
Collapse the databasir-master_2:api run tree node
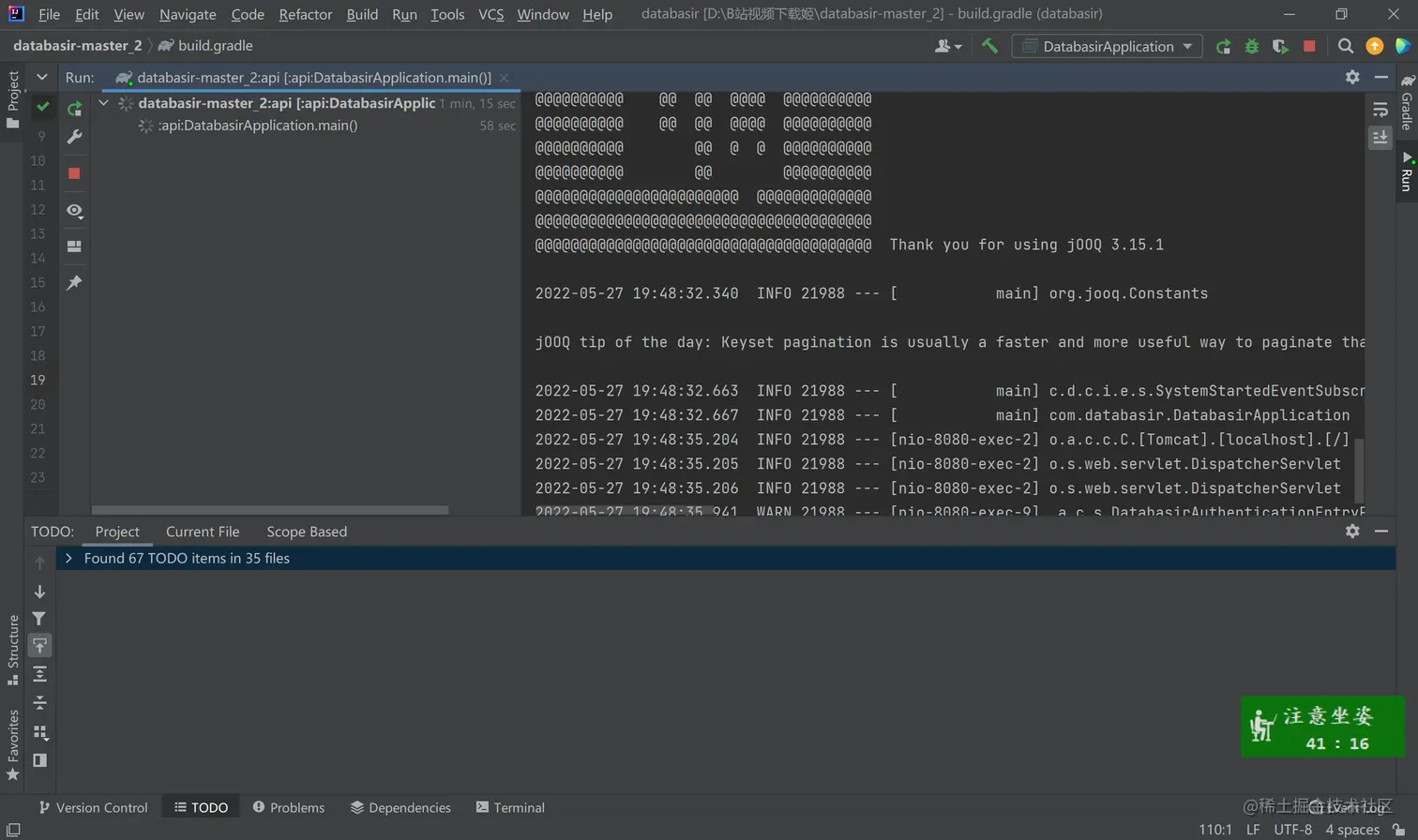[104, 103]
